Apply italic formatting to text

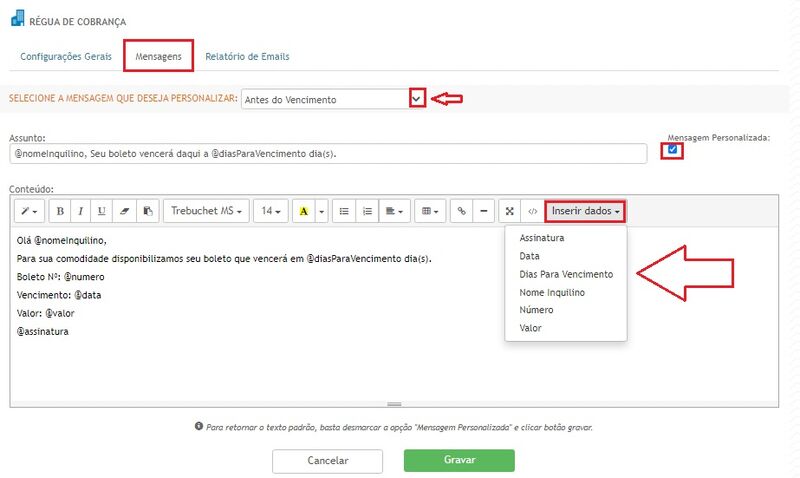click(81, 211)
